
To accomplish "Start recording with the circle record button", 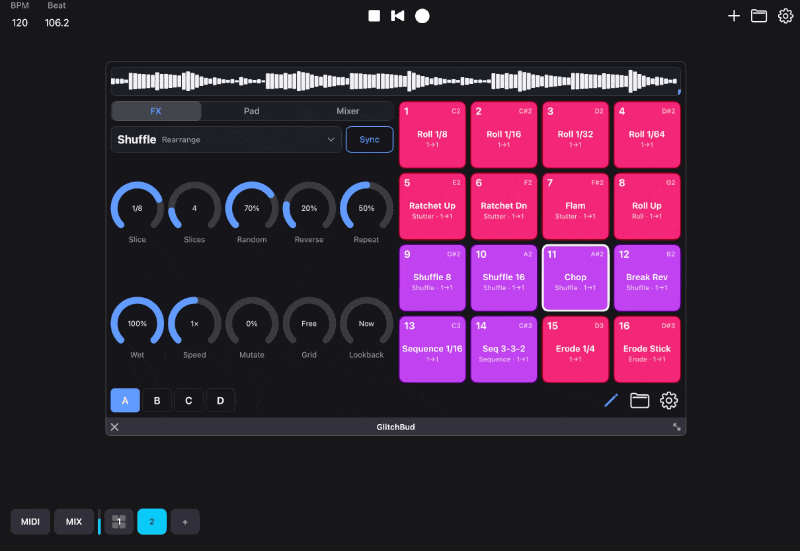I will pyautogui.click(x=422, y=16).
